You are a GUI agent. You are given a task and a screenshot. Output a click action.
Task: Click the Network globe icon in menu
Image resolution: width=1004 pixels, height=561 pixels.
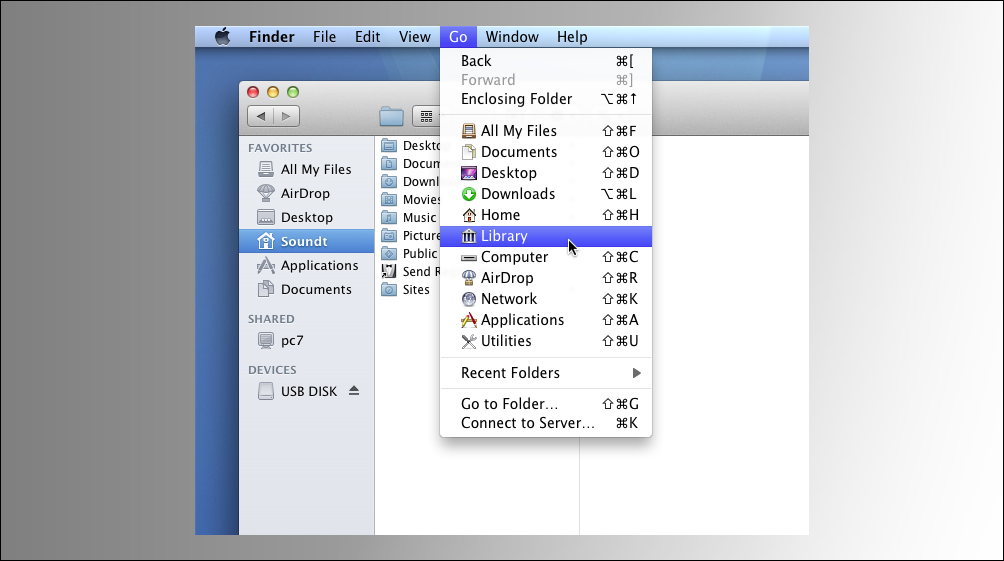[469, 299]
